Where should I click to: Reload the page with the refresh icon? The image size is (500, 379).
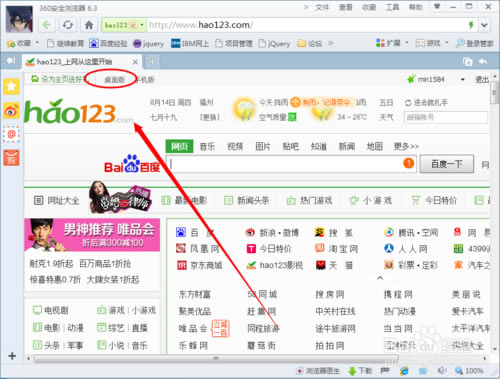pyautogui.click(x=68, y=25)
